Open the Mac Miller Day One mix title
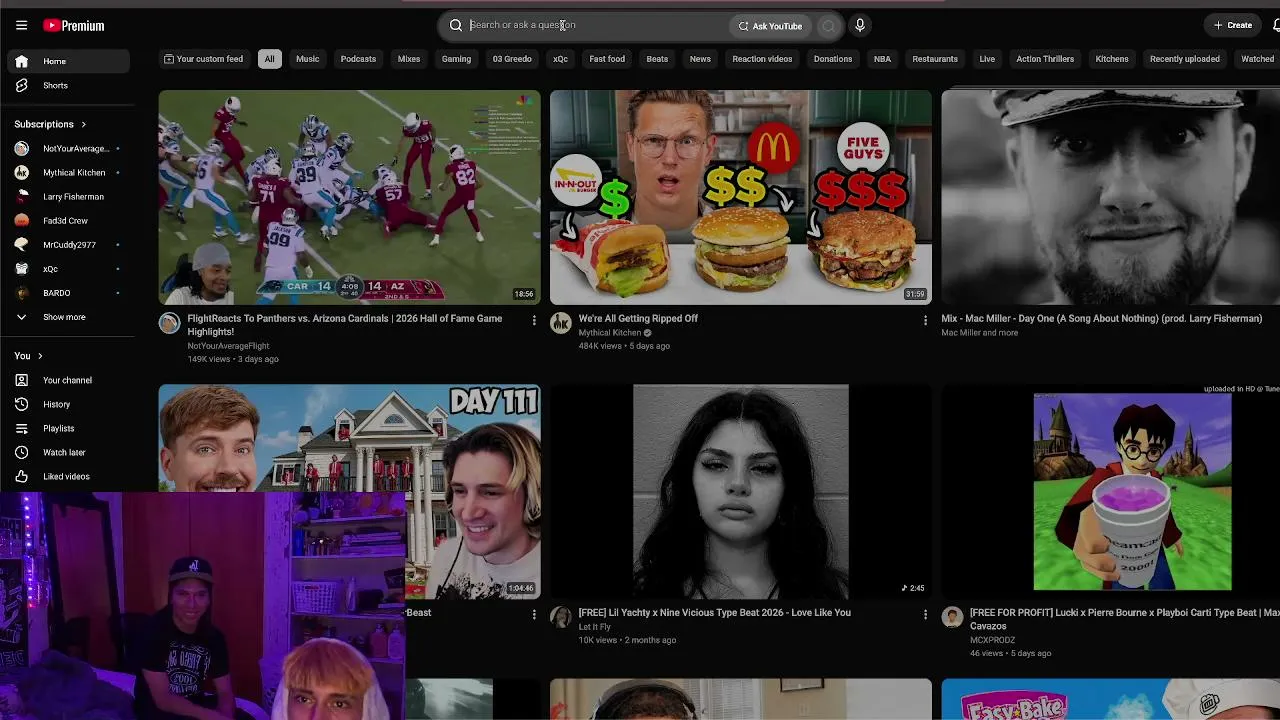This screenshot has height=720, width=1280. pos(1102,318)
